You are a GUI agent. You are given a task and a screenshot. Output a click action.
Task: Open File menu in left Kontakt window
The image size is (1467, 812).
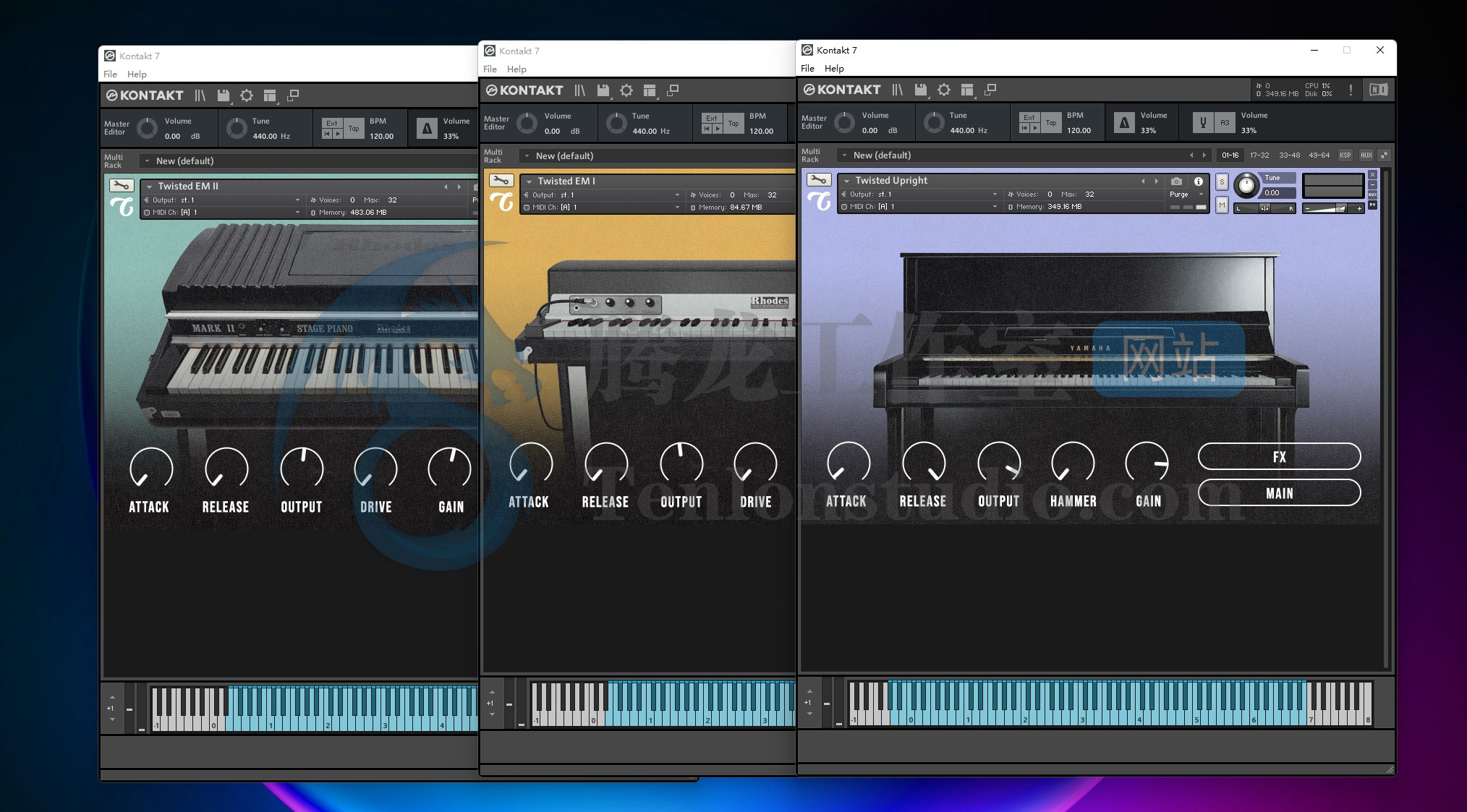[110, 74]
